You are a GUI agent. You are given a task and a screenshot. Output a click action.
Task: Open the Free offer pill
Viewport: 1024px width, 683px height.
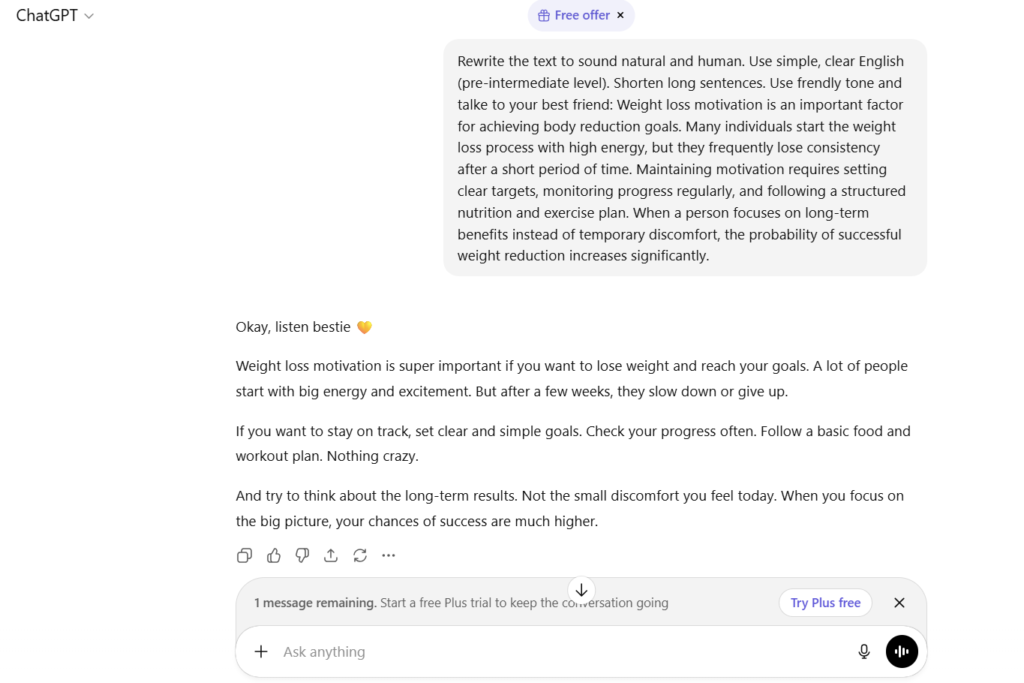coord(574,16)
